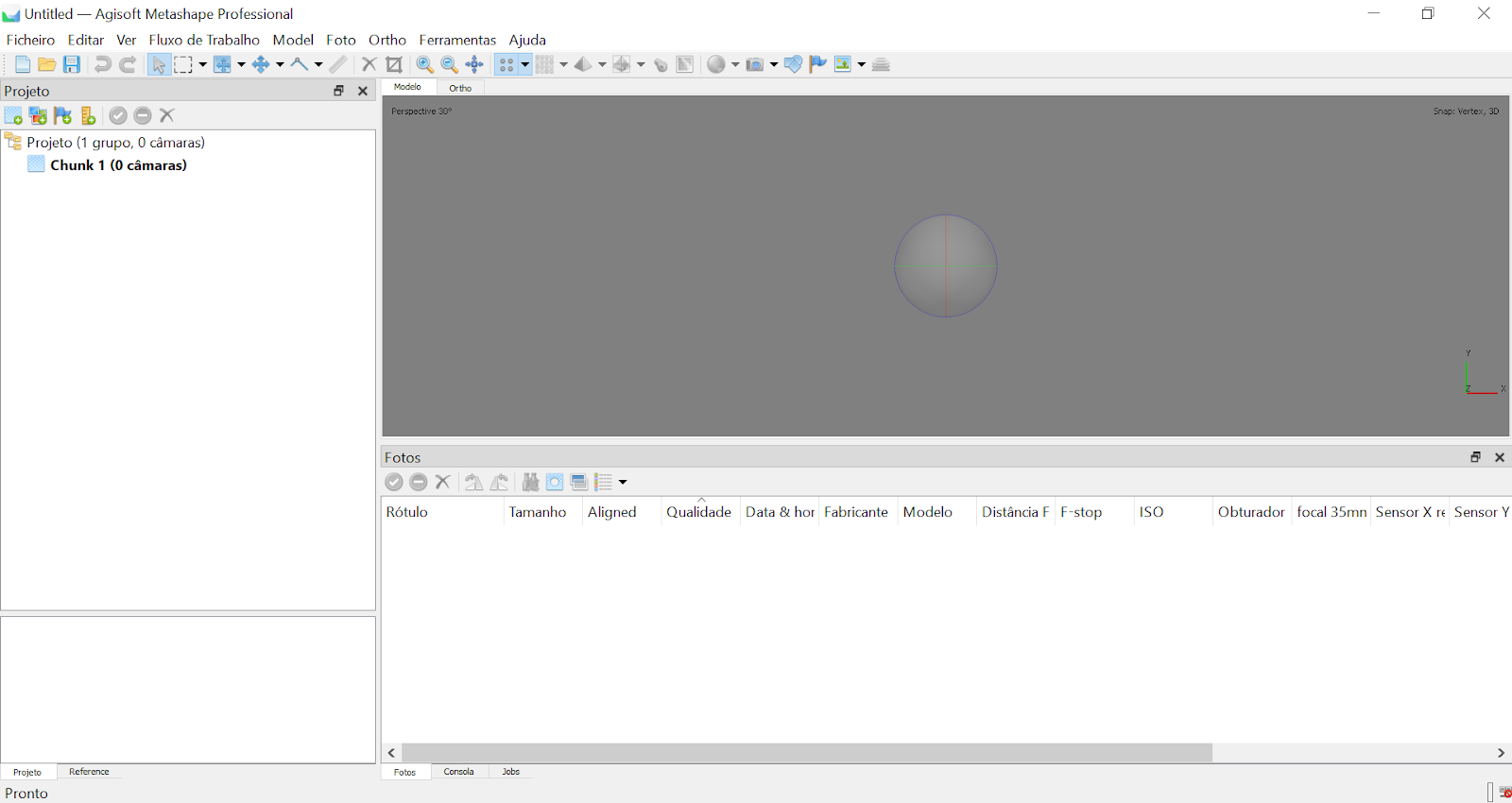Image resolution: width=1512 pixels, height=803 pixels.
Task: Activate the Move Object tool
Action: [x=261, y=64]
